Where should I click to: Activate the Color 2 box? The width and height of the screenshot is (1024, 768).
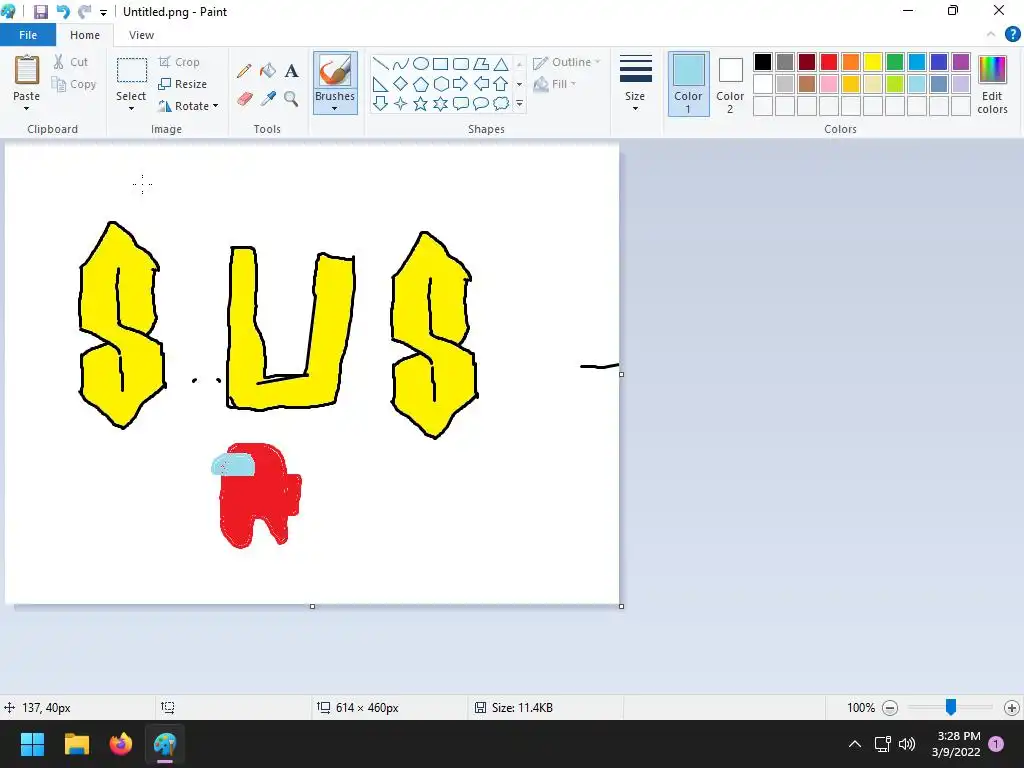pyautogui.click(x=730, y=84)
